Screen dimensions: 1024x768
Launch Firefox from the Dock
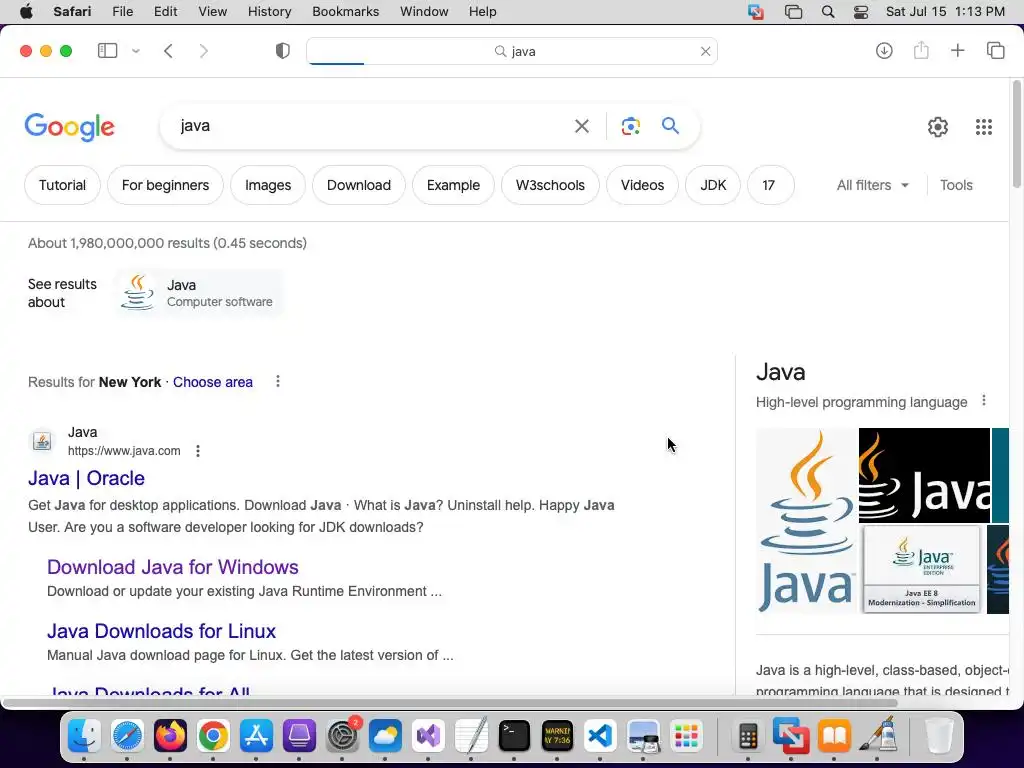[x=170, y=736]
